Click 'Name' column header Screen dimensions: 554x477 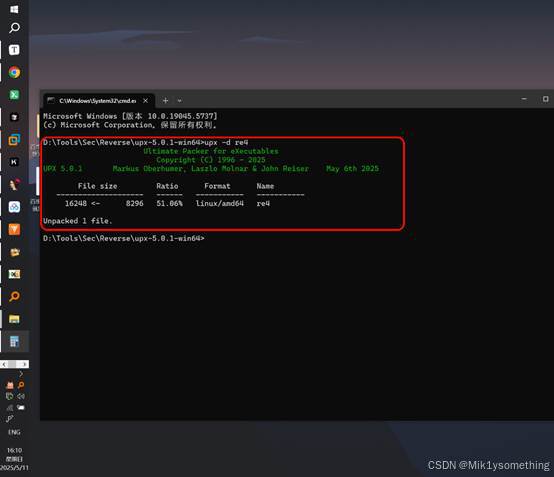[x=265, y=186]
